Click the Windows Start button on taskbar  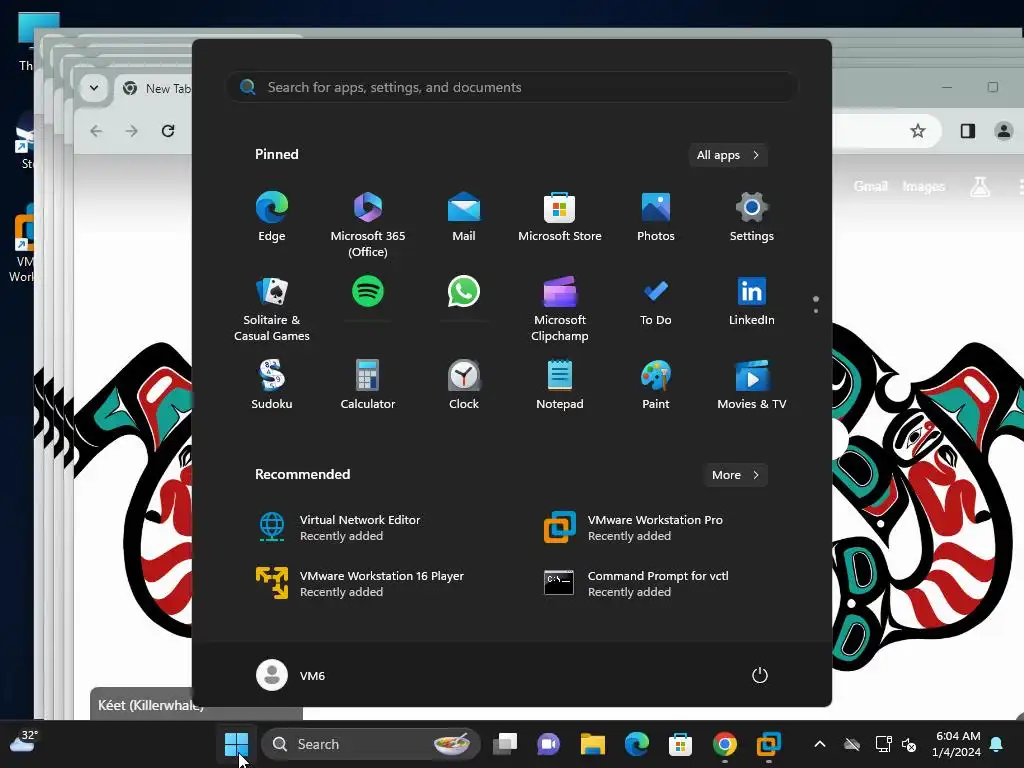pyautogui.click(x=236, y=744)
